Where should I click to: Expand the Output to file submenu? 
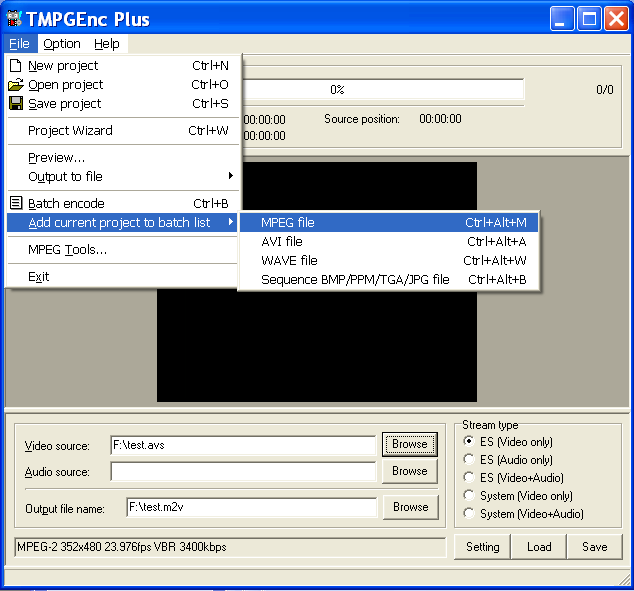[123, 176]
